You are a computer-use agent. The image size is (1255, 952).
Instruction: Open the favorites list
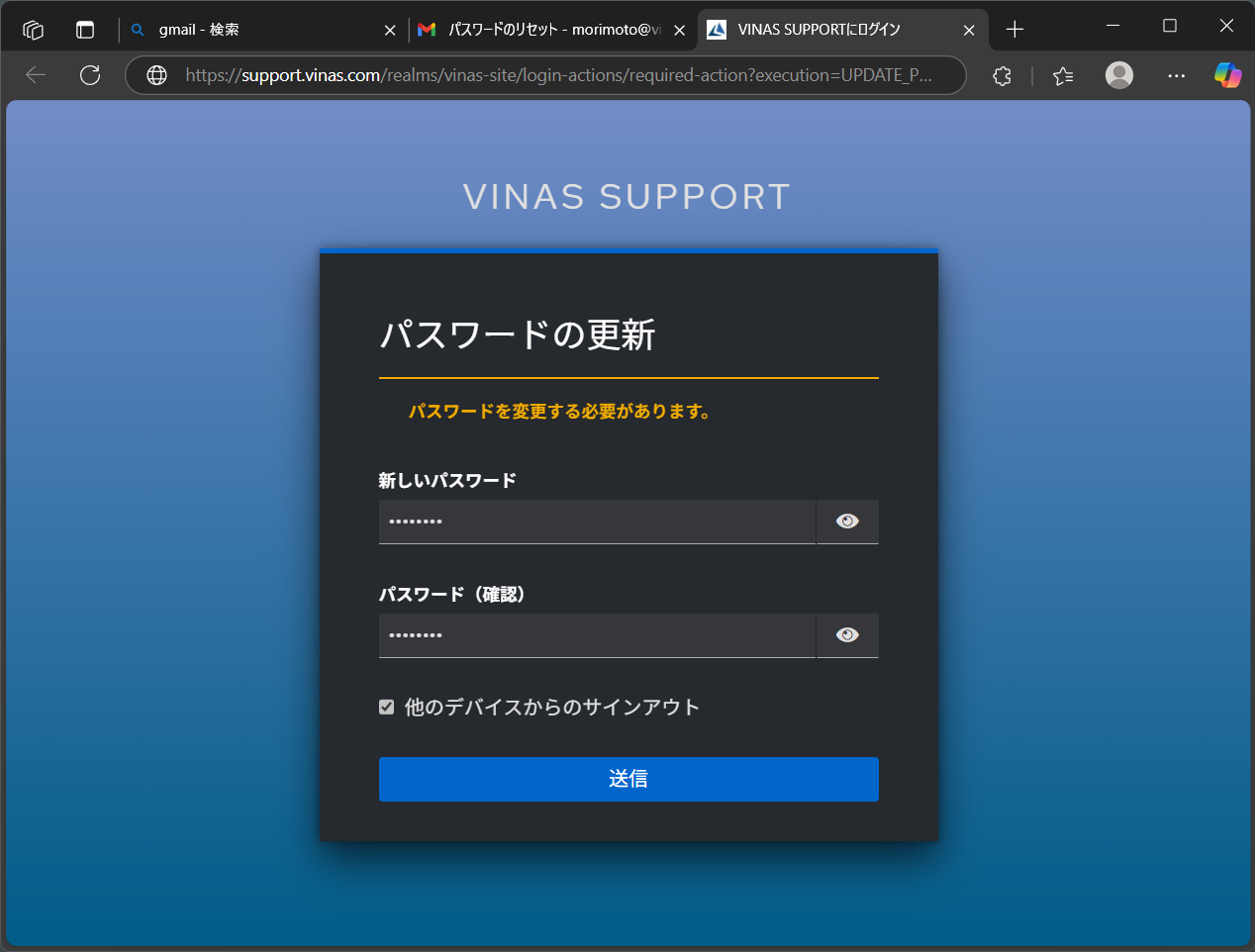click(x=1063, y=75)
